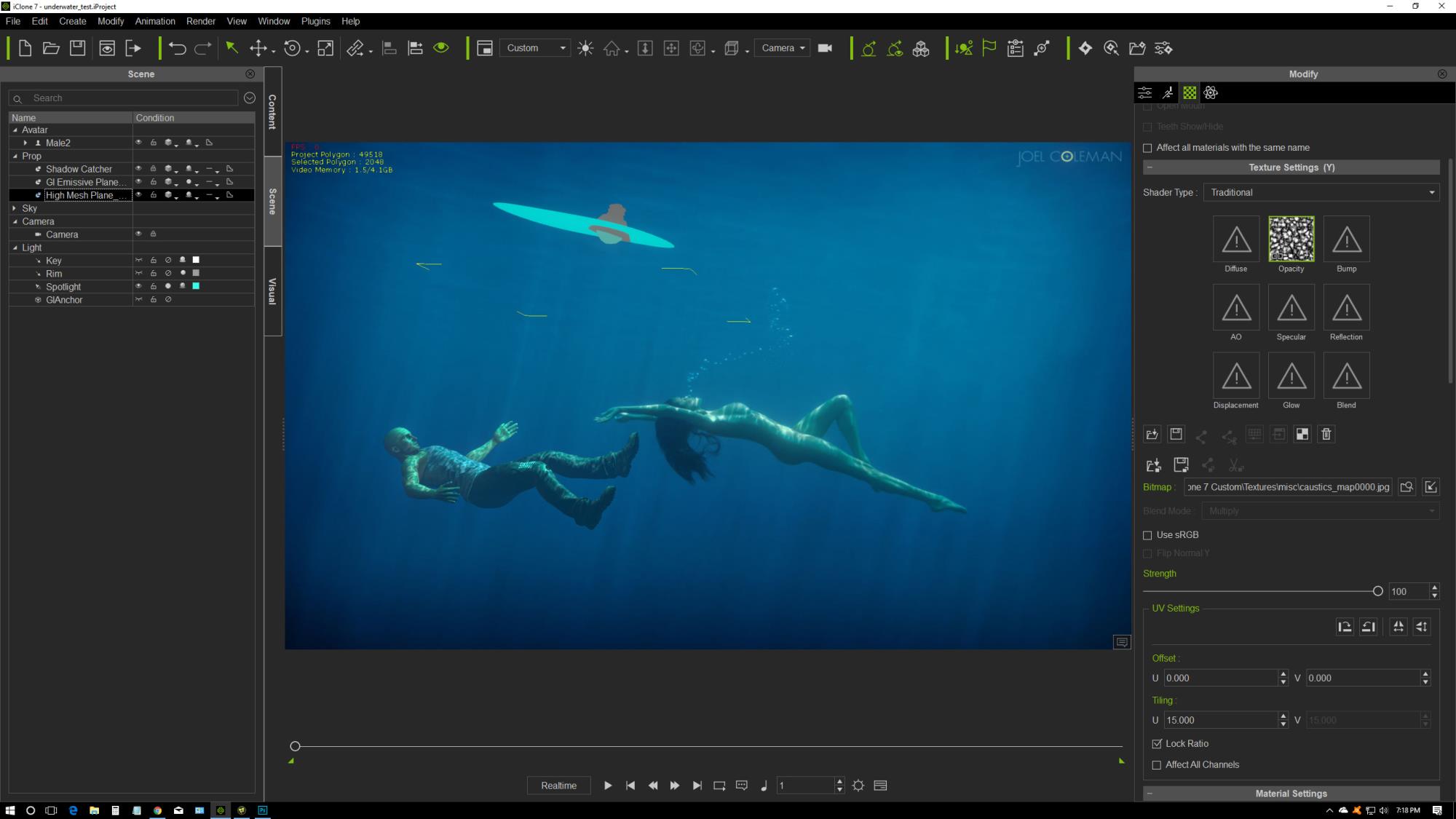Switch to the Visual side tab

[272, 291]
